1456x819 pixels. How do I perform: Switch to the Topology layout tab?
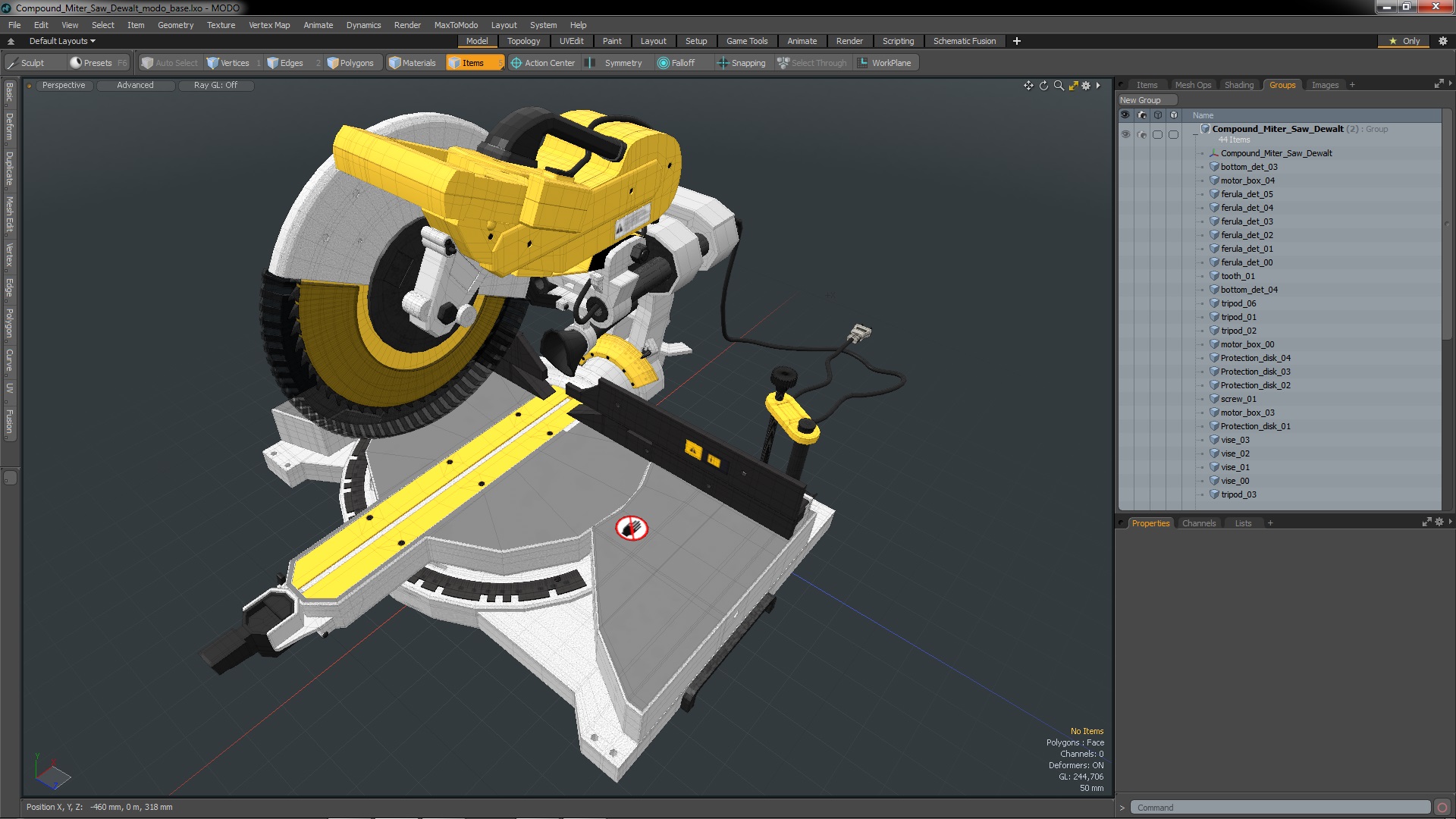tap(523, 41)
